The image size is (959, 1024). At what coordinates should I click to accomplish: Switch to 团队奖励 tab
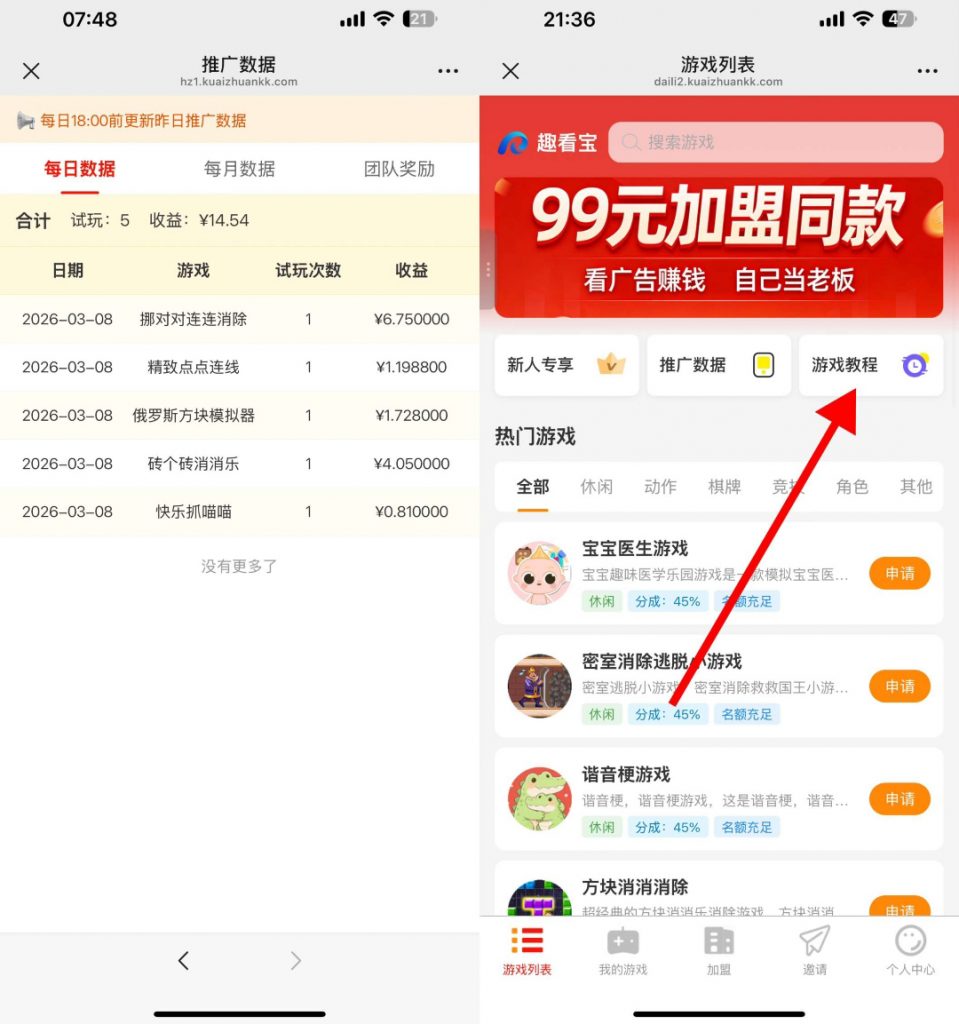399,169
